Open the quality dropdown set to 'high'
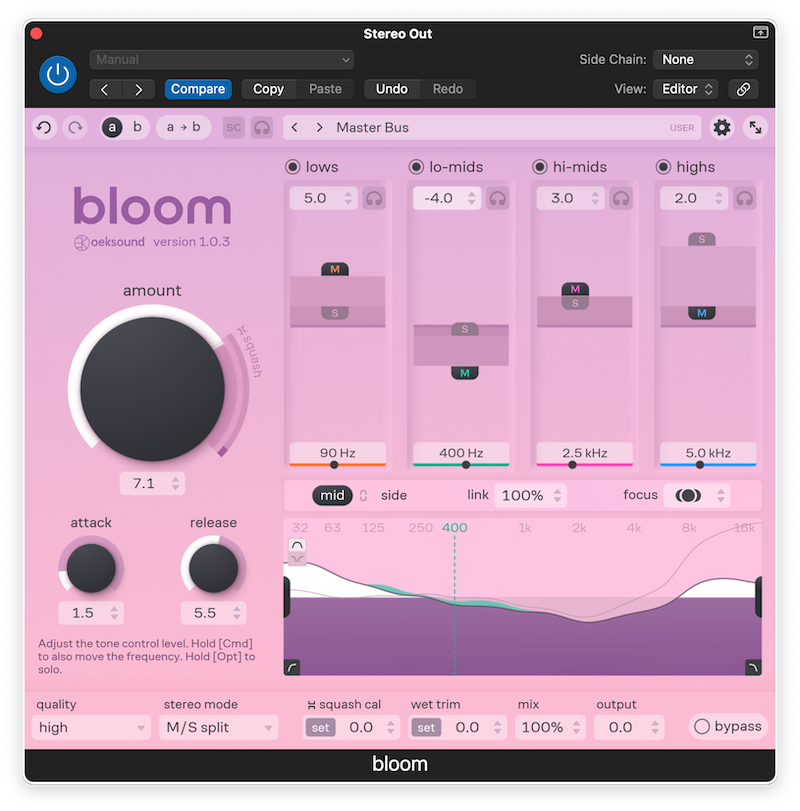The width and height of the screenshot is (800, 811). click(x=90, y=727)
